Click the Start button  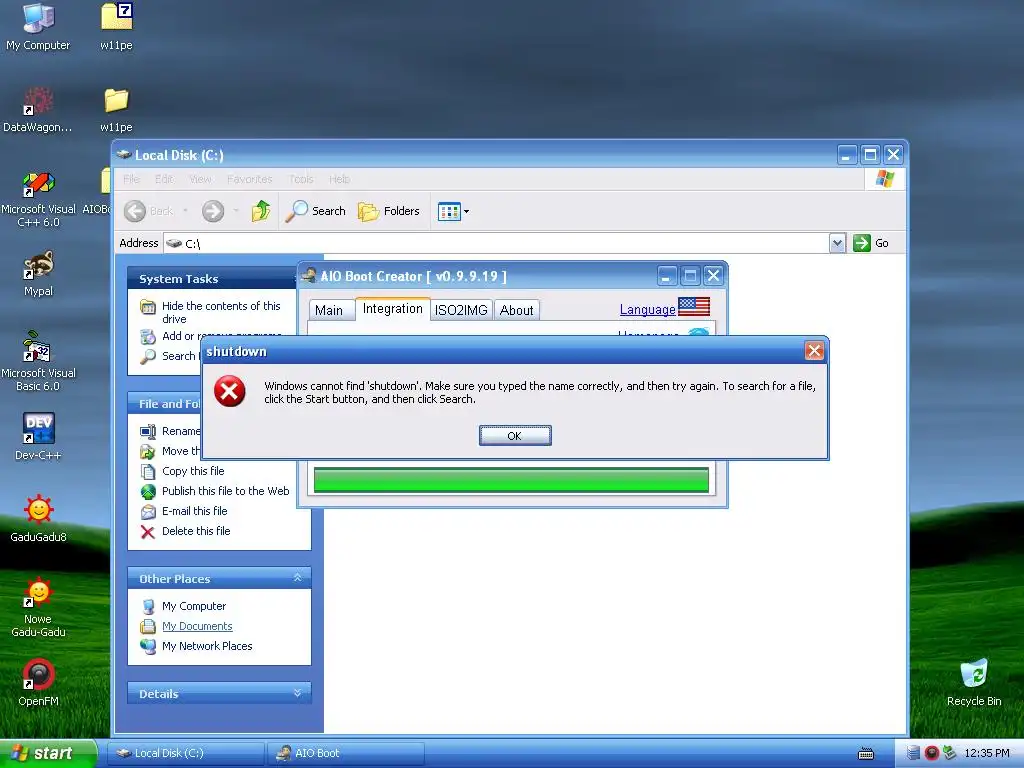point(48,753)
